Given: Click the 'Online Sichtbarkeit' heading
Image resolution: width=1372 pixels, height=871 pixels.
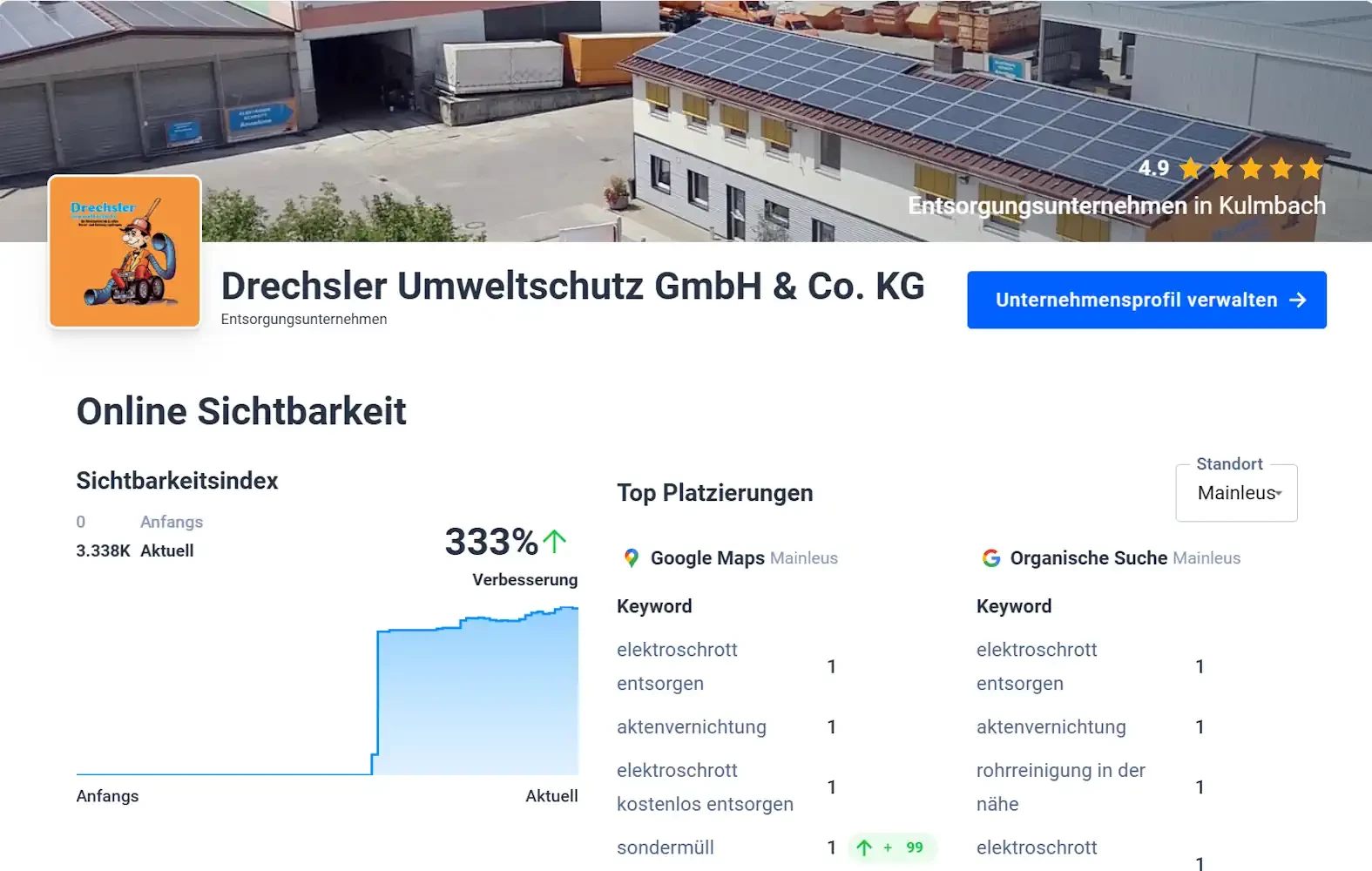Looking at the screenshot, I should click(241, 411).
